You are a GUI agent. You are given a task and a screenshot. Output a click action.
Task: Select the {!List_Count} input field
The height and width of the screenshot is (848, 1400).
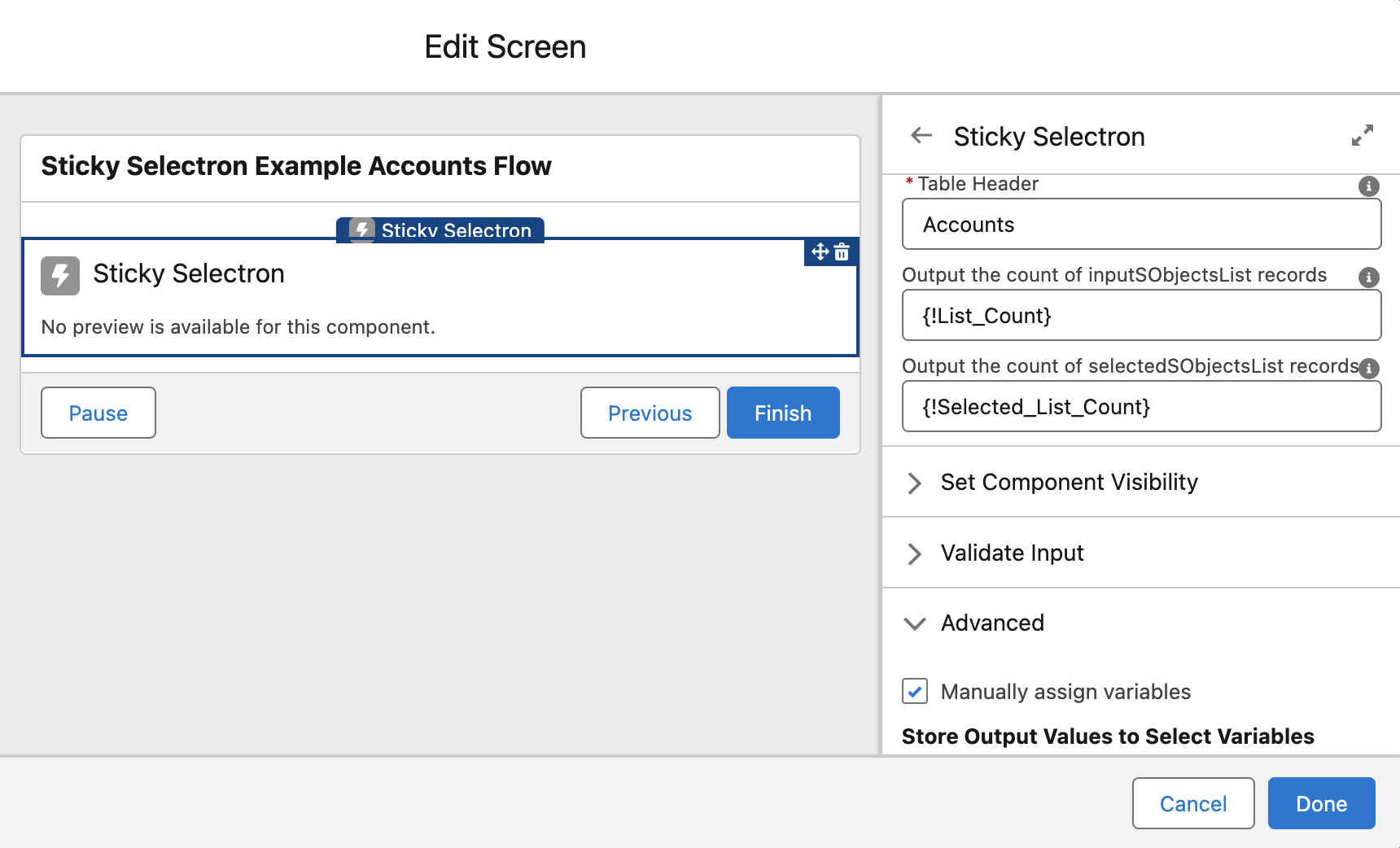(x=1141, y=315)
